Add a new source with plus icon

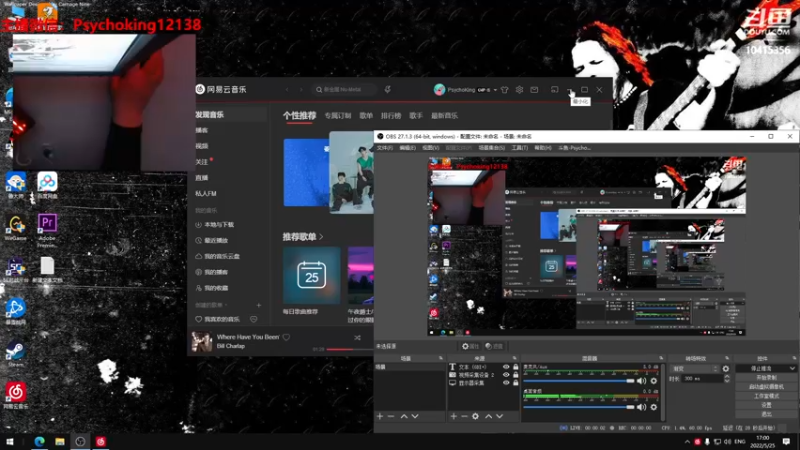(454, 416)
